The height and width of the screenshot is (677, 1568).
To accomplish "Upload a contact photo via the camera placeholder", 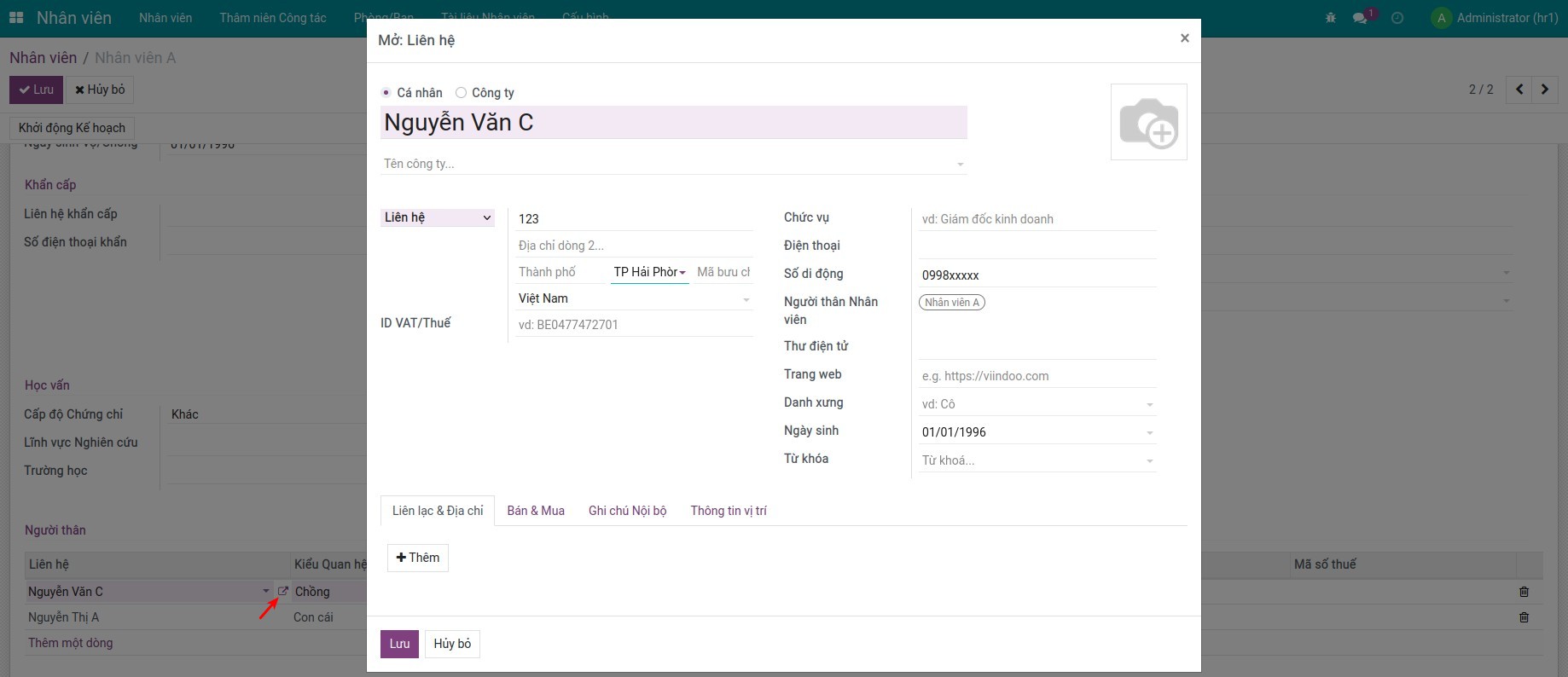I will pyautogui.click(x=1148, y=122).
